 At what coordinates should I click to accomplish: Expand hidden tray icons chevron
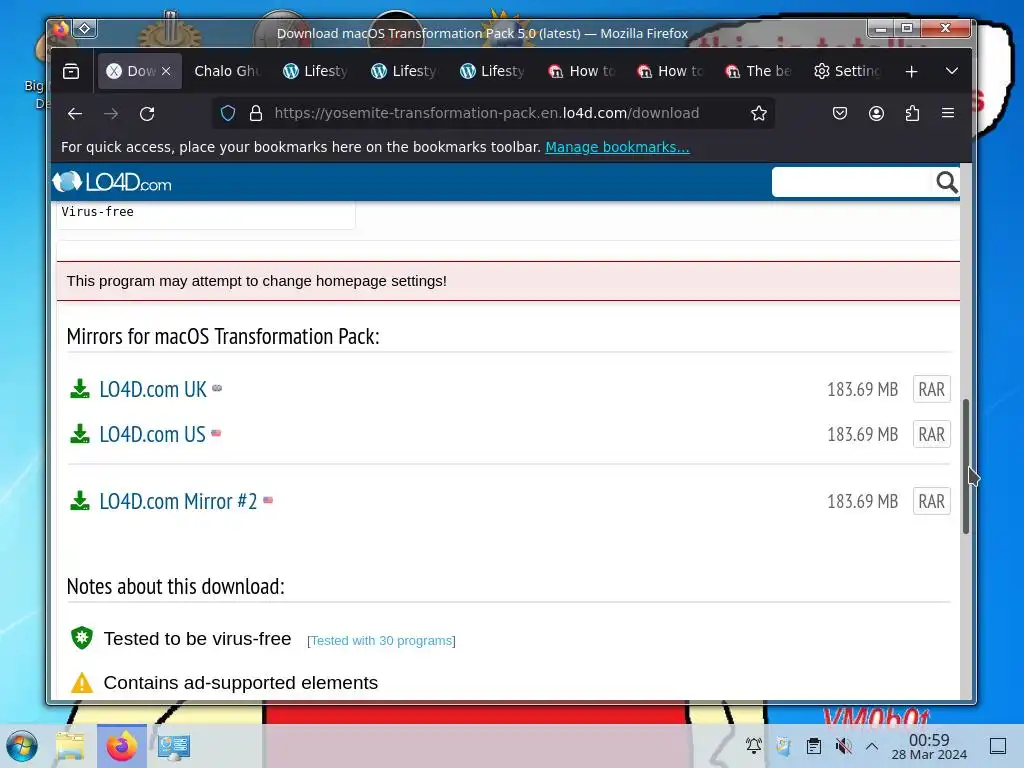(872, 745)
